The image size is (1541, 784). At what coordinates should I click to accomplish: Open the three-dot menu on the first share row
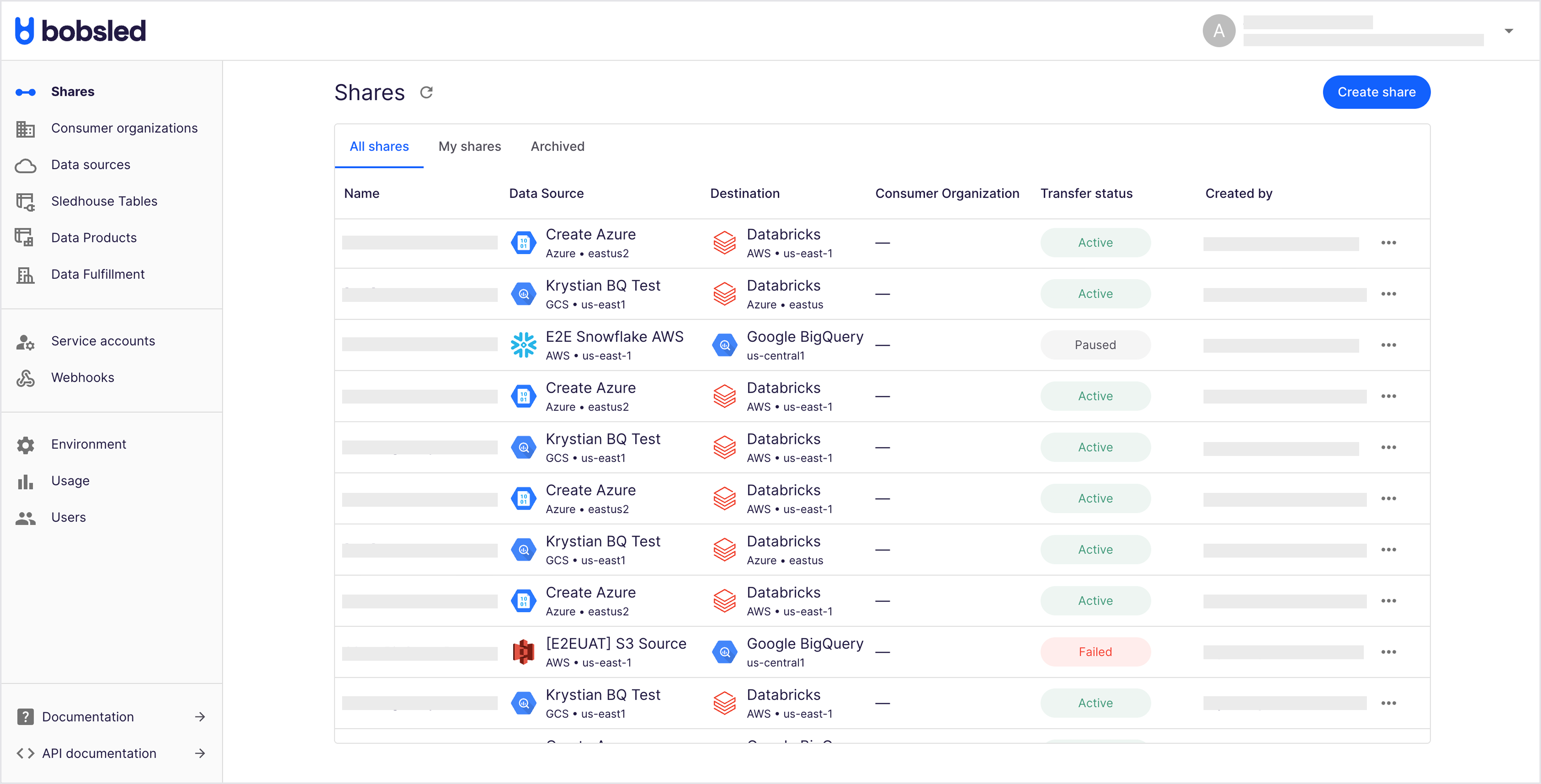click(1388, 243)
